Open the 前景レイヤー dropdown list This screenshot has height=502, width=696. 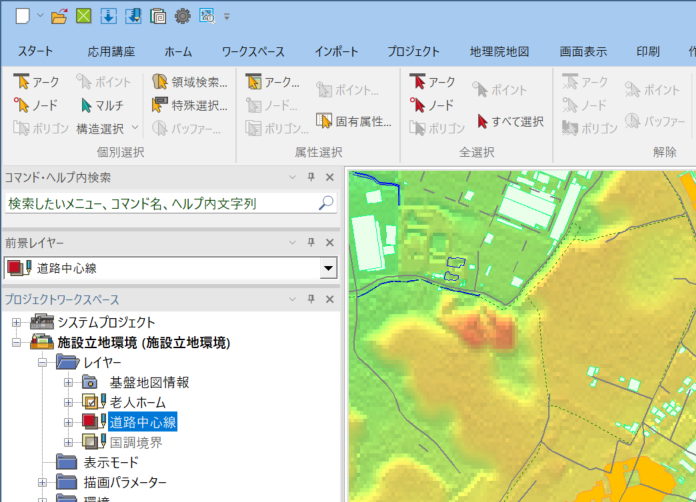point(327,268)
